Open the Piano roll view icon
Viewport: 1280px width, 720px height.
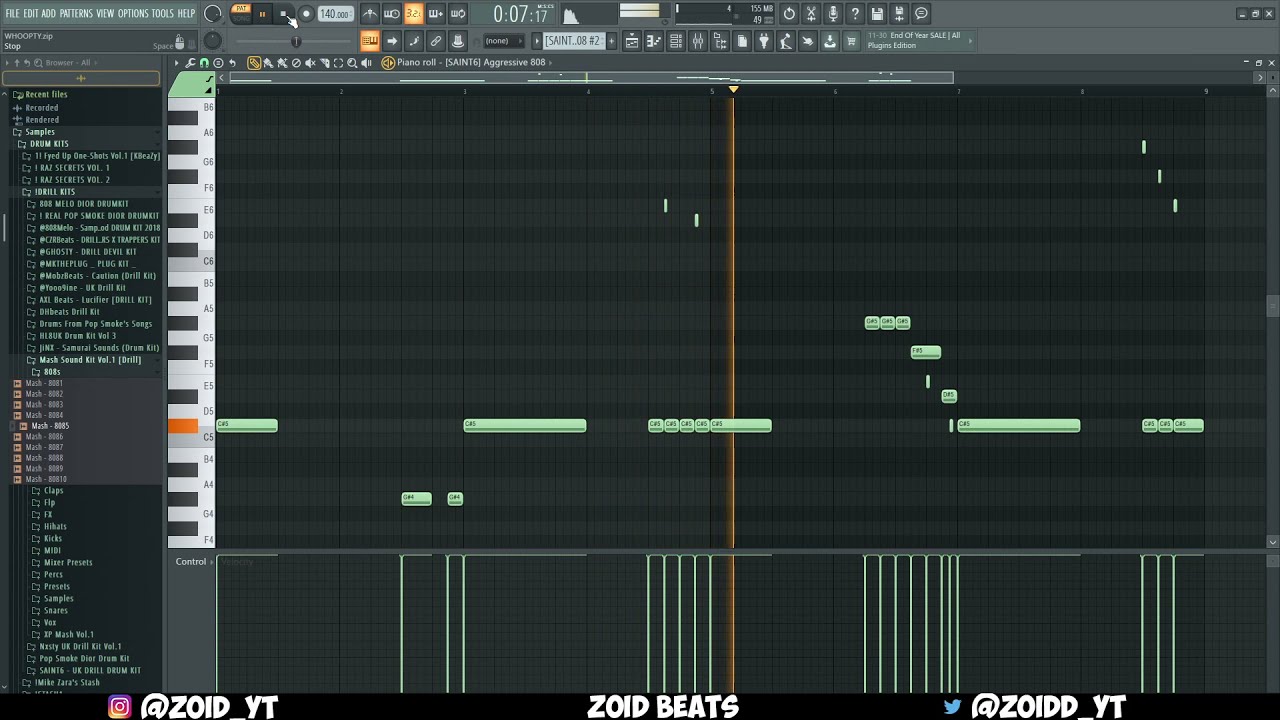[x=654, y=41]
